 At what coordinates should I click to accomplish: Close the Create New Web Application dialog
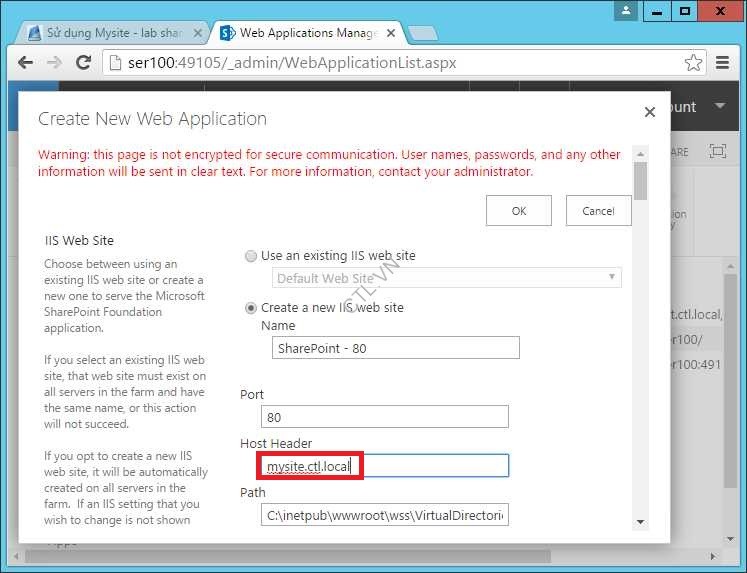pyautogui.click(x=650, y=112)
